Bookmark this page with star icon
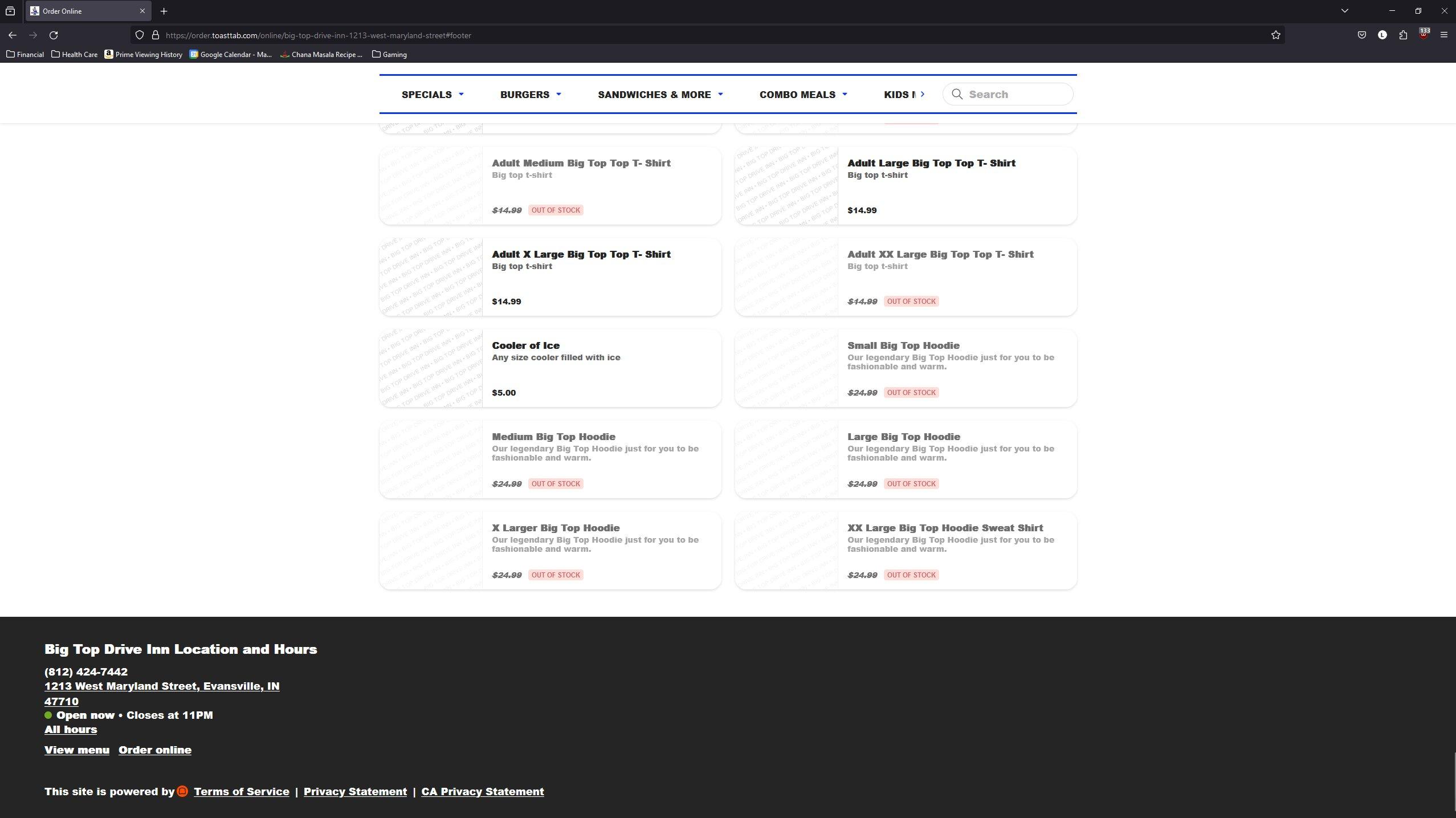1456x818 pixels. pos(1275,35)
